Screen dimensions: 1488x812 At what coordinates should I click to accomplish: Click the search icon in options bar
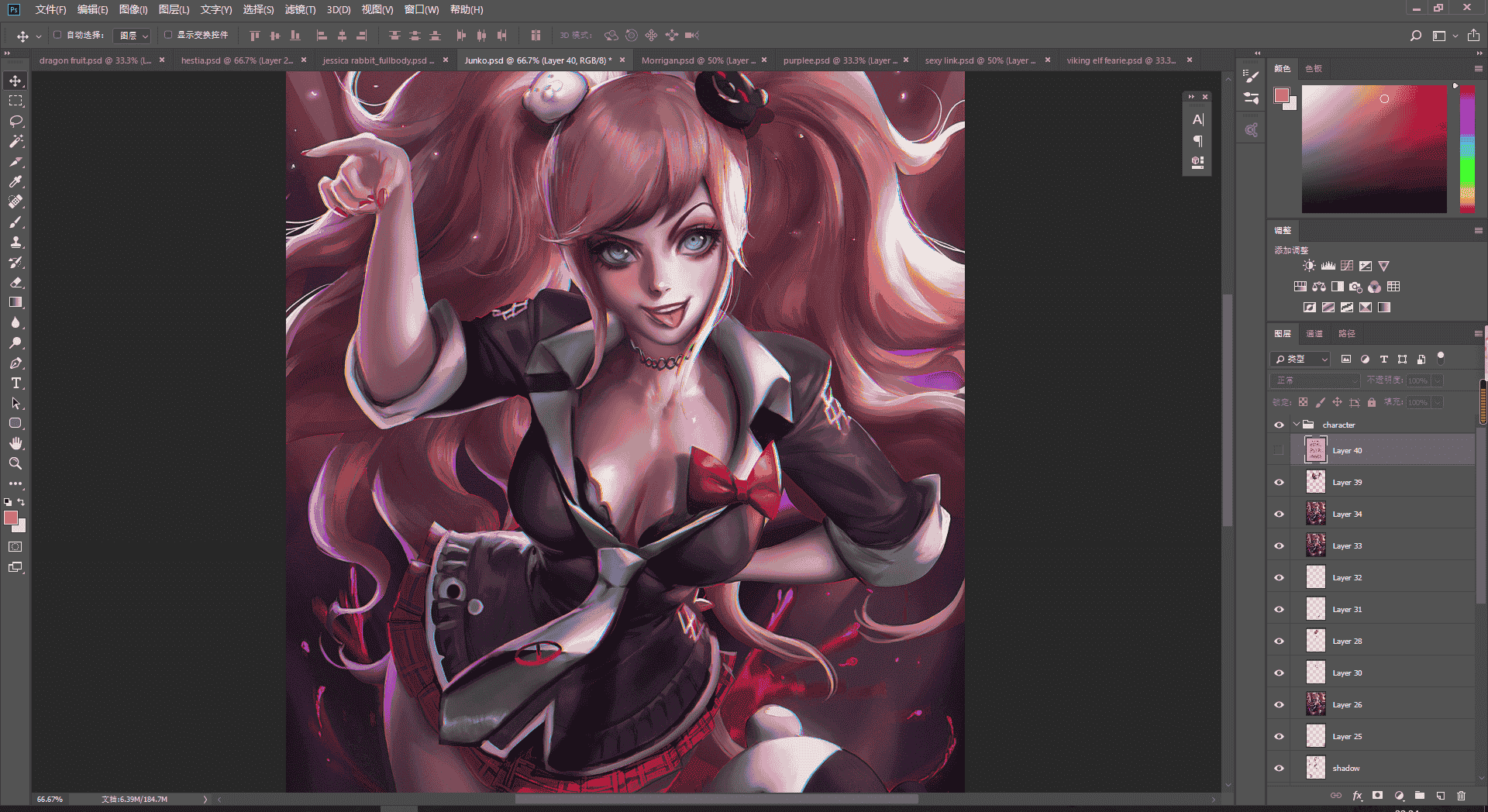[x=1416, y=36]
